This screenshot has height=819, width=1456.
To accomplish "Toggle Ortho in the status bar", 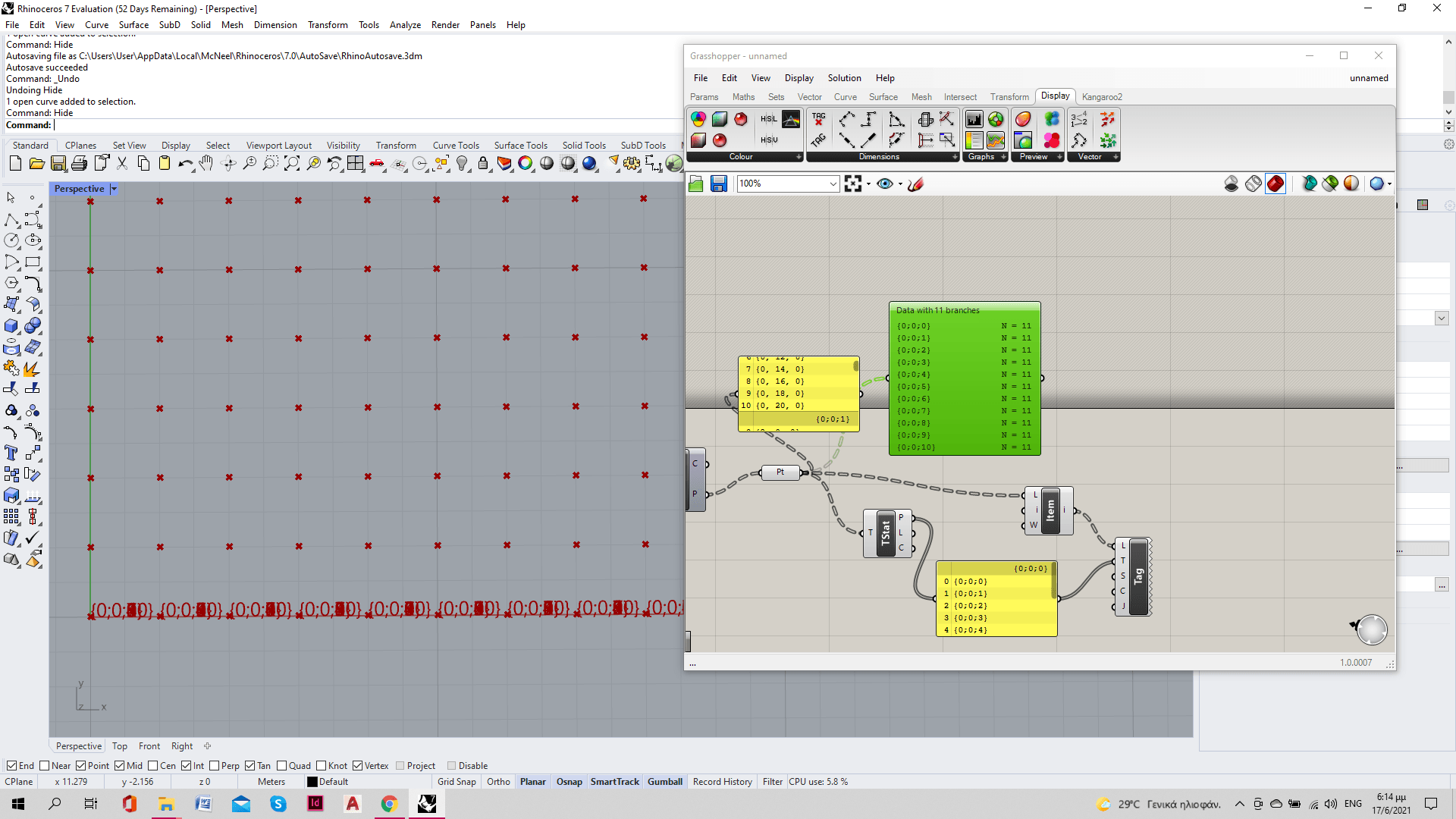I will [x=498, y=782].
